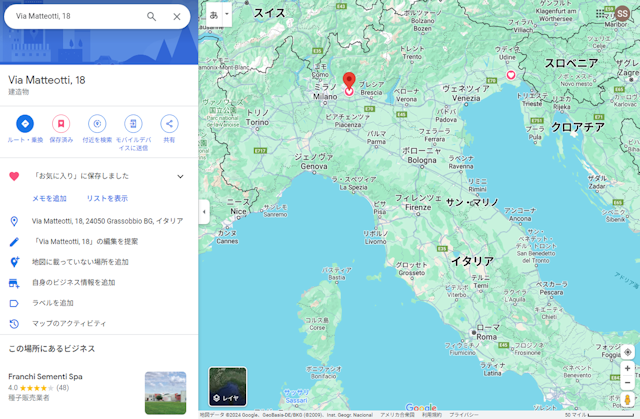Viewport: 640px width, 419px height.
Task: Open directions with the blue route icon
Action: tap(25, 124)
